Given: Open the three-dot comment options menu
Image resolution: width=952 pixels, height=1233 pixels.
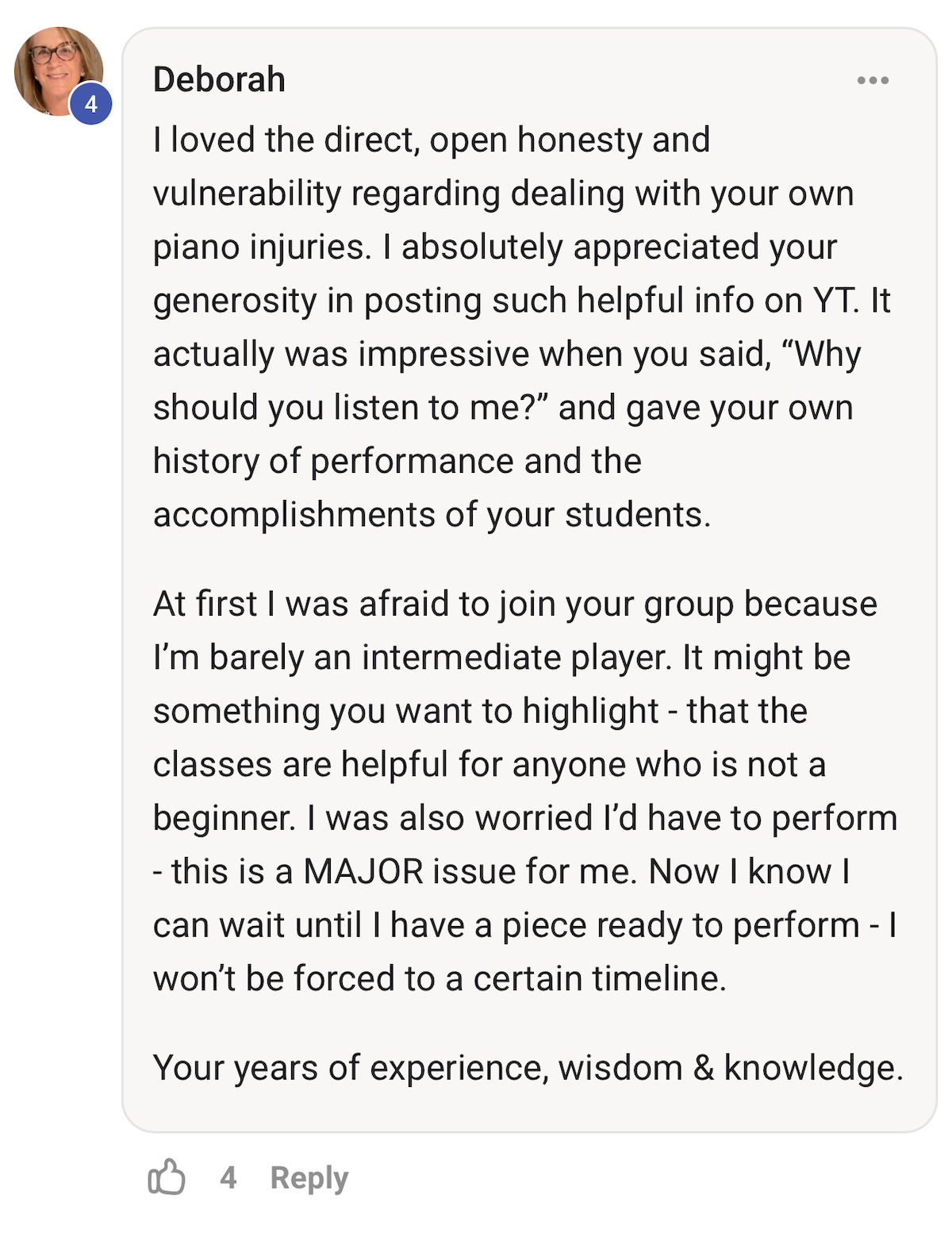Looking at the screenshot, I should click(873, 80).
